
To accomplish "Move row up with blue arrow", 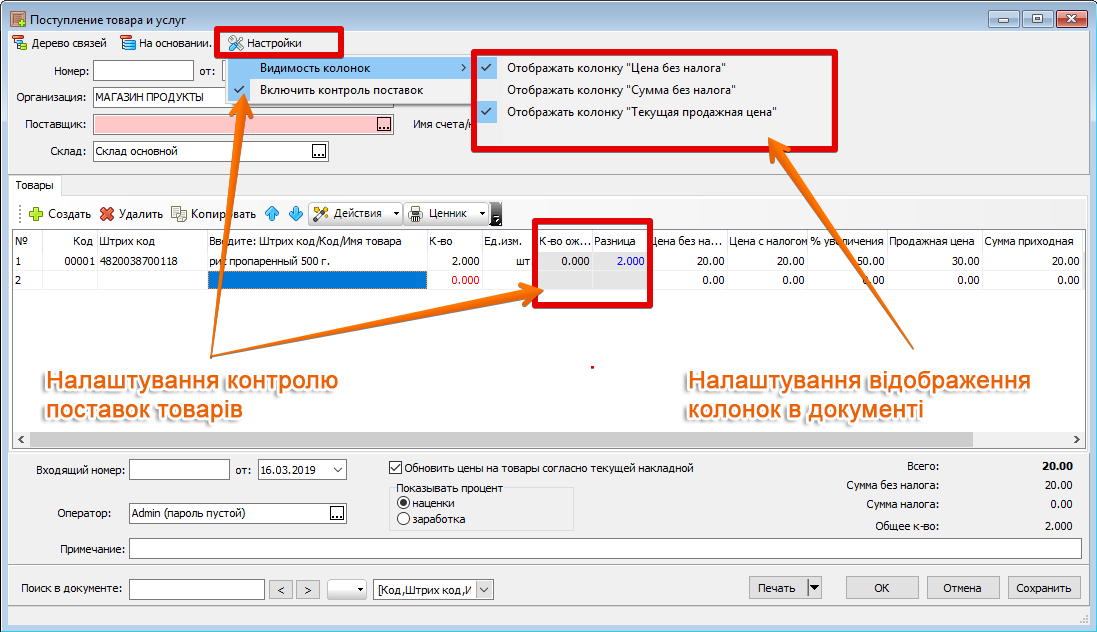I will [272, 213].
